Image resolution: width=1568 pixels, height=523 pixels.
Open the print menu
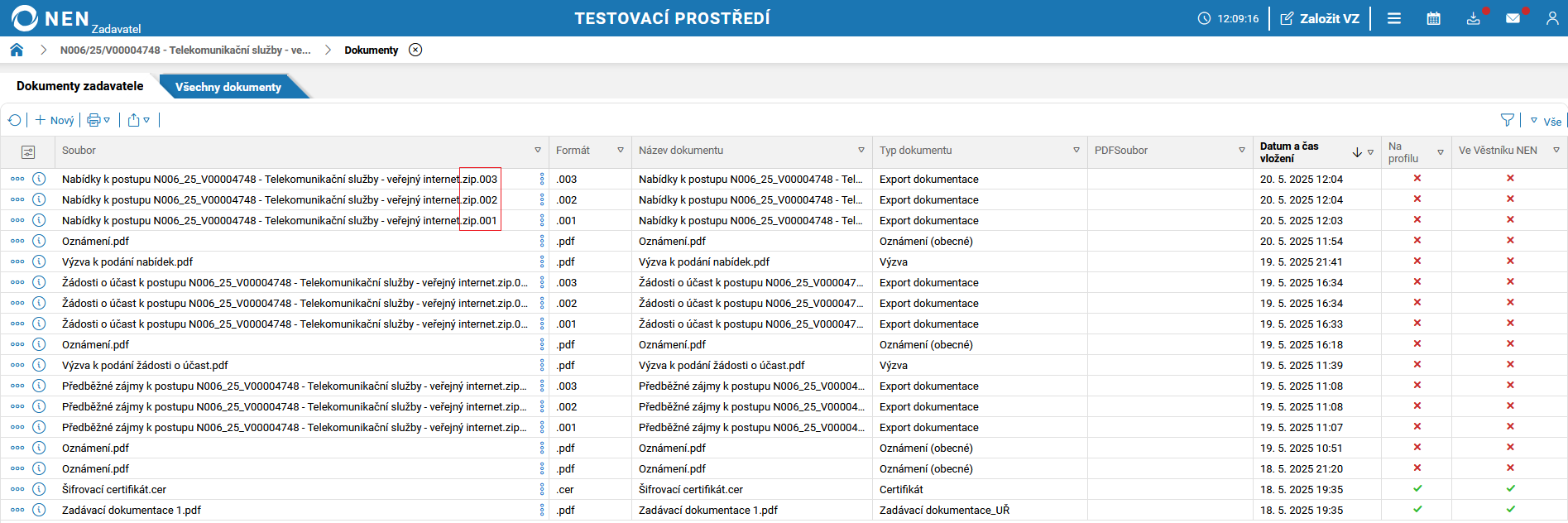[98, 120]
